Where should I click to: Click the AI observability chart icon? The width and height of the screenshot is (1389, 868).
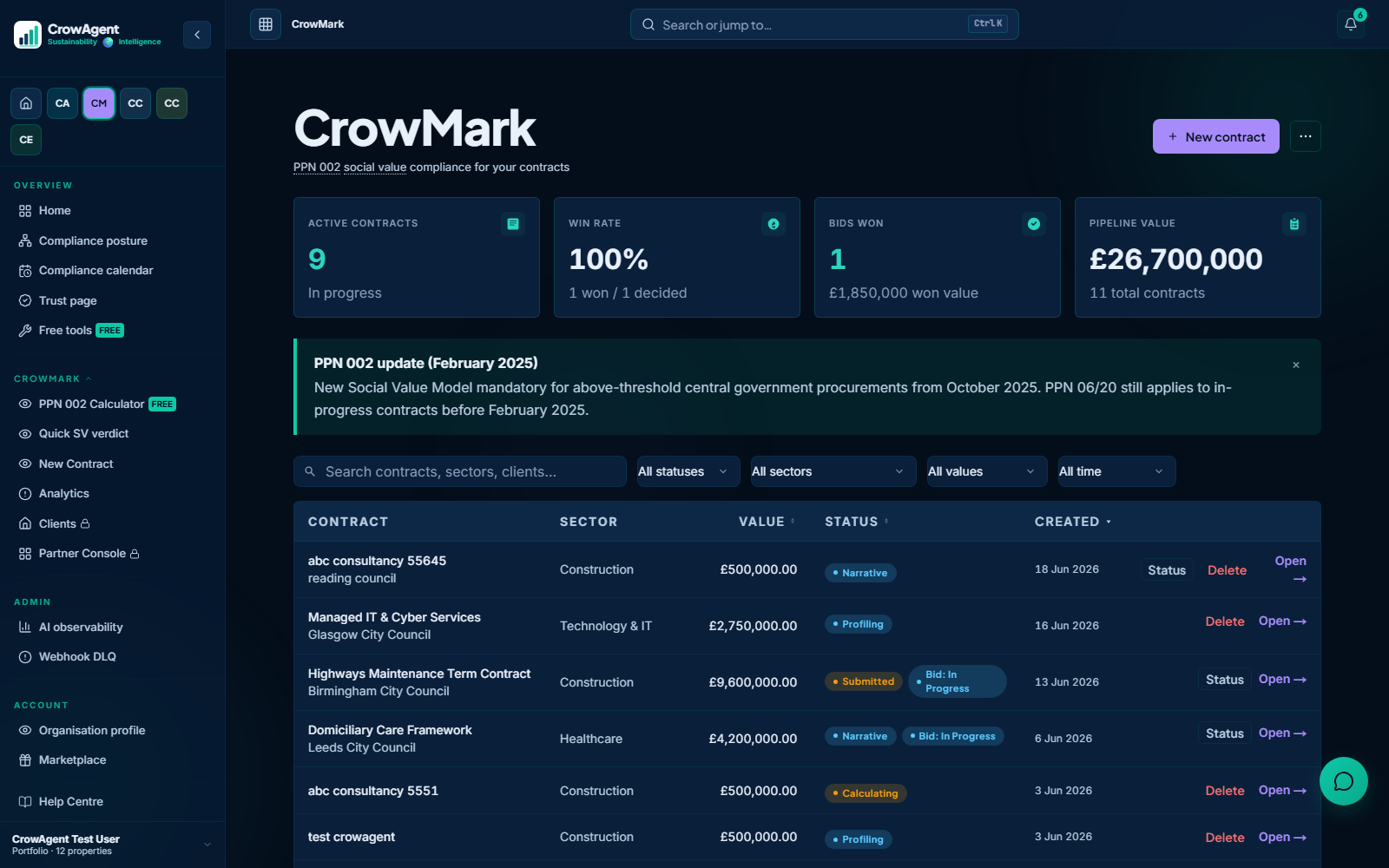click(x=25, y=627)
